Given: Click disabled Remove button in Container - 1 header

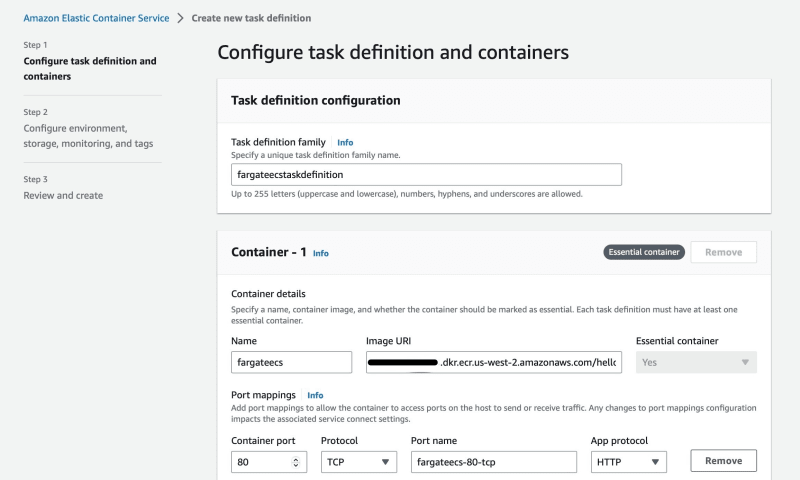Looking at the screenshot, I should pos(723,252).
